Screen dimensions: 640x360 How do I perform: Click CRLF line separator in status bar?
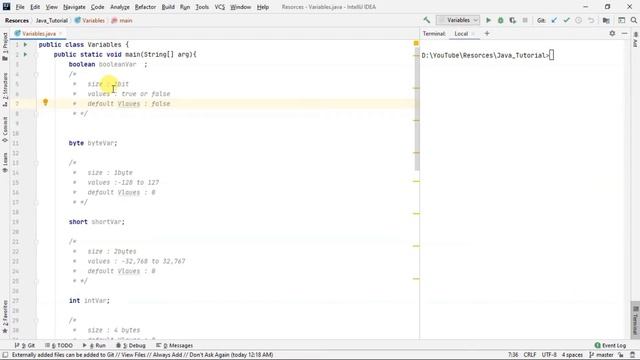tap(529, 355)
